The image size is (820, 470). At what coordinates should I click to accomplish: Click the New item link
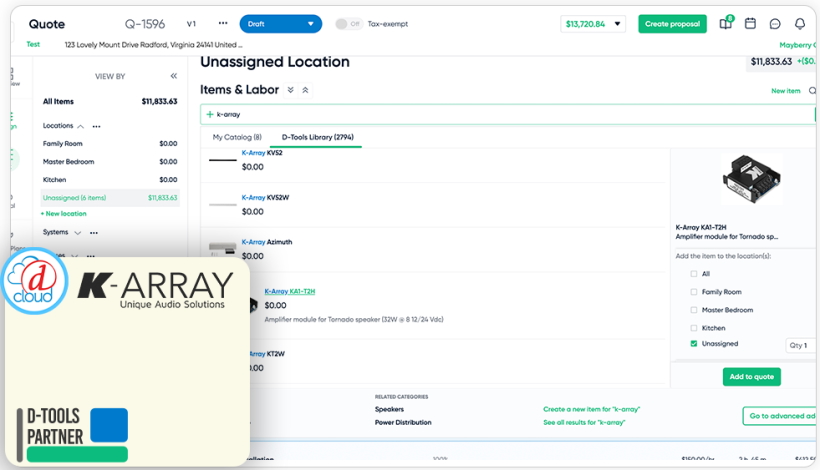click(x=785, y=91)
